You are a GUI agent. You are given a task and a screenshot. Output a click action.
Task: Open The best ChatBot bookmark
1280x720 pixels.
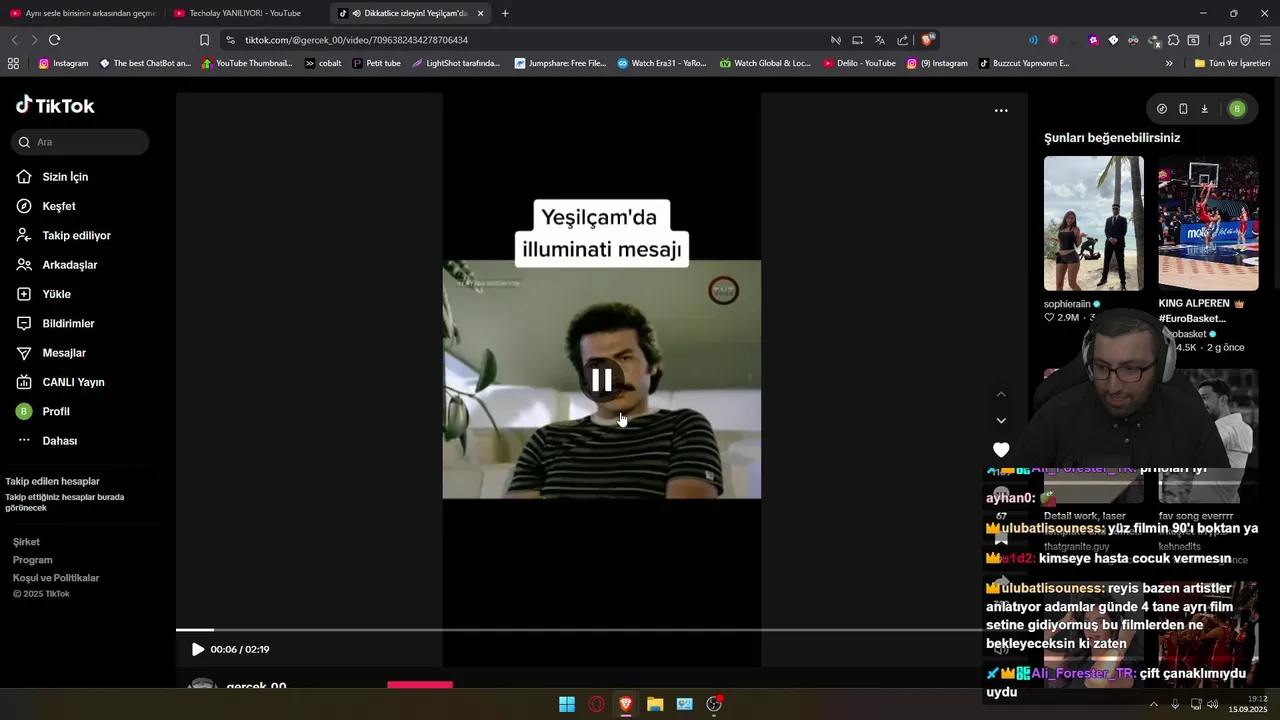tap(145, 63)
